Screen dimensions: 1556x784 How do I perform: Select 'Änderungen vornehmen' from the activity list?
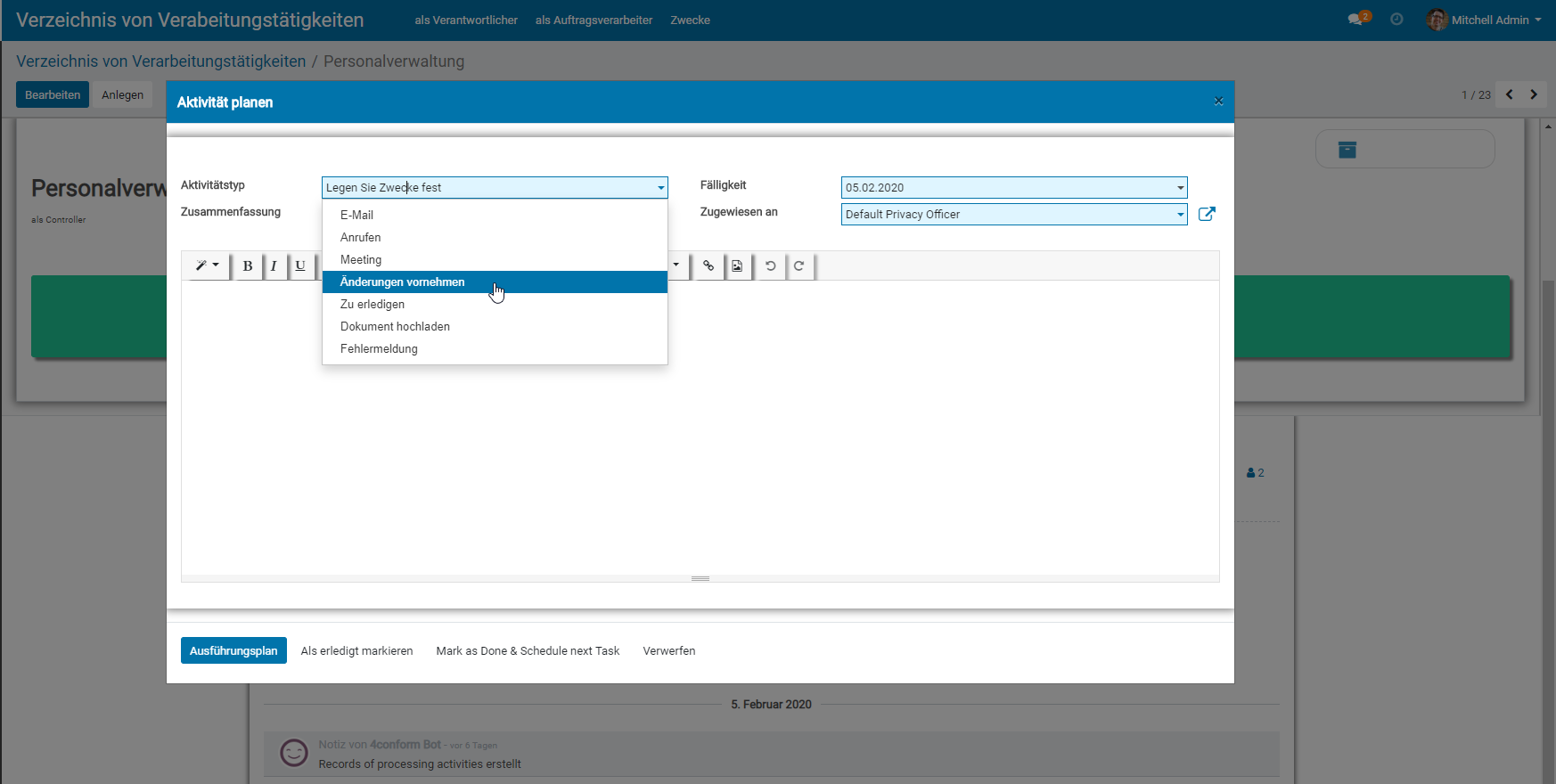pyautogui.click(x=403, y=282)
